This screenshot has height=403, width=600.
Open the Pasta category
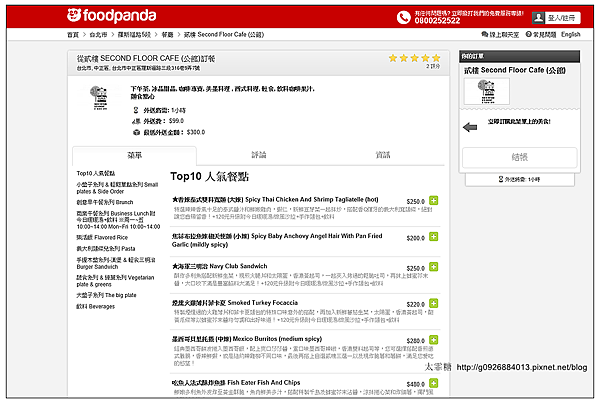coord(106,248)
